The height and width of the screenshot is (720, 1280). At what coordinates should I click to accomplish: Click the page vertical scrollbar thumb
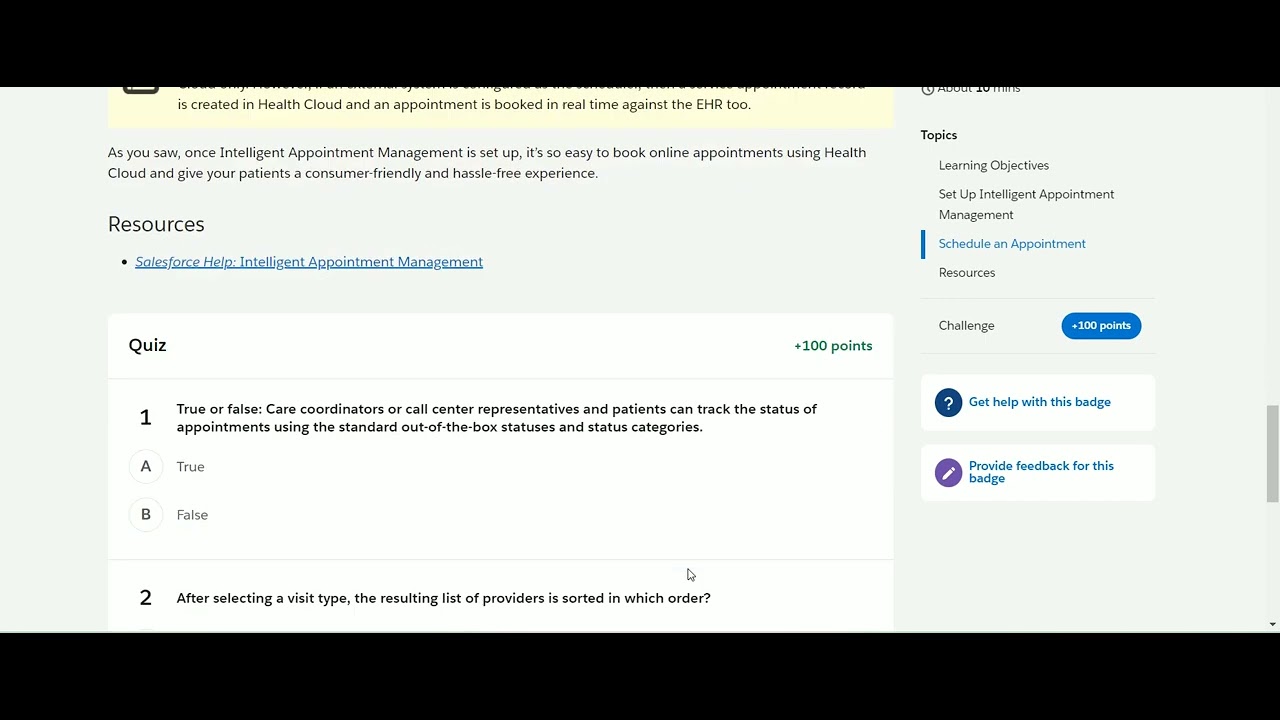(1272, 454)
